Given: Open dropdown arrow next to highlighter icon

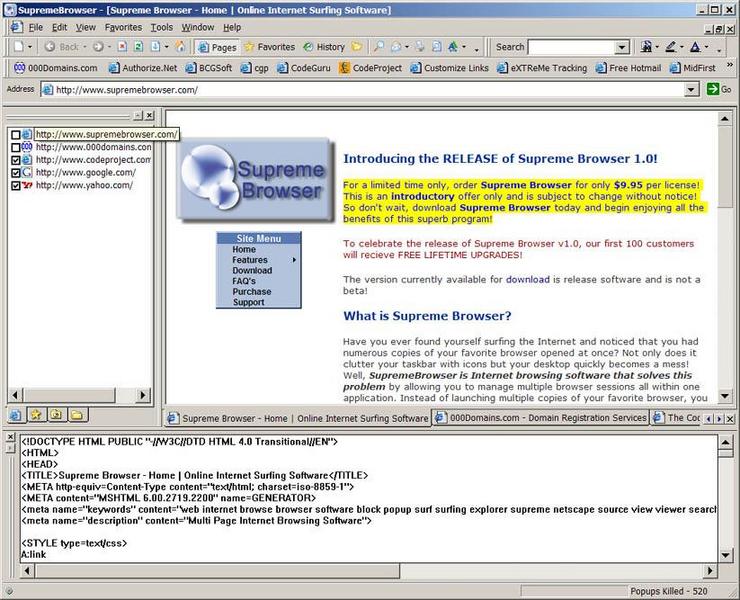Looking at the screenshot, I should 682,47.
